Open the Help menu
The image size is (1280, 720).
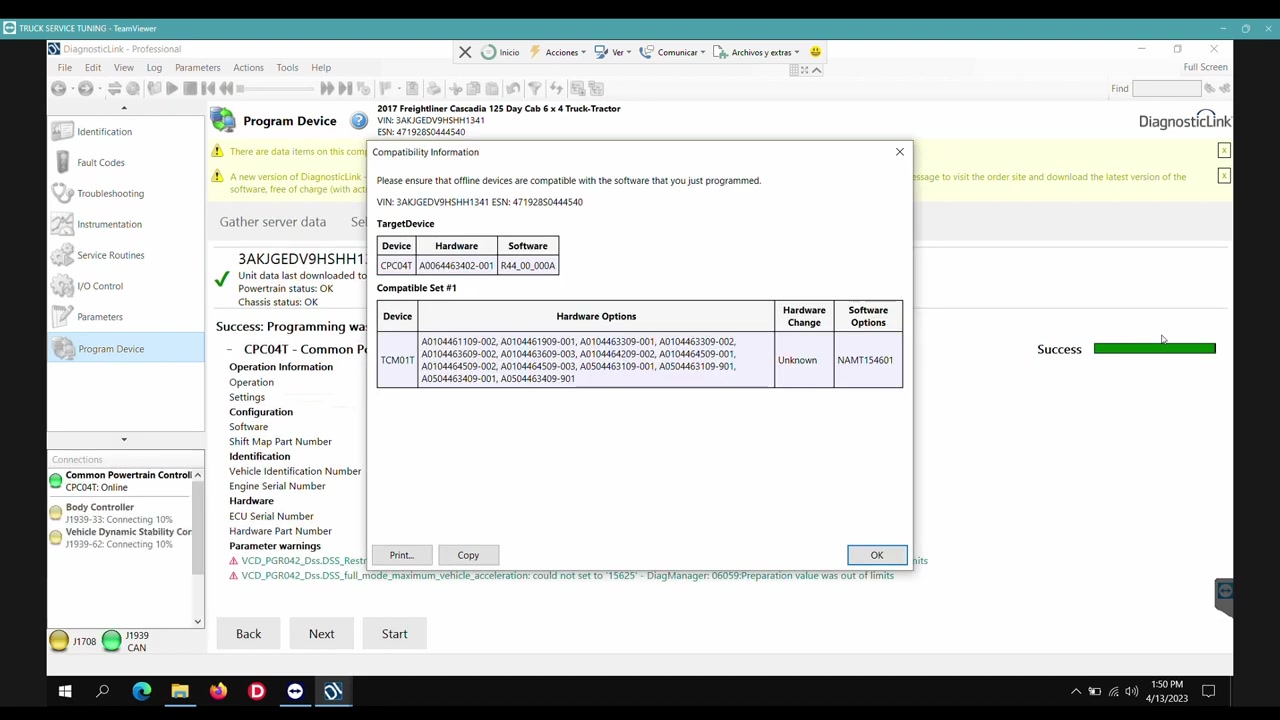[x=321, y=68]
